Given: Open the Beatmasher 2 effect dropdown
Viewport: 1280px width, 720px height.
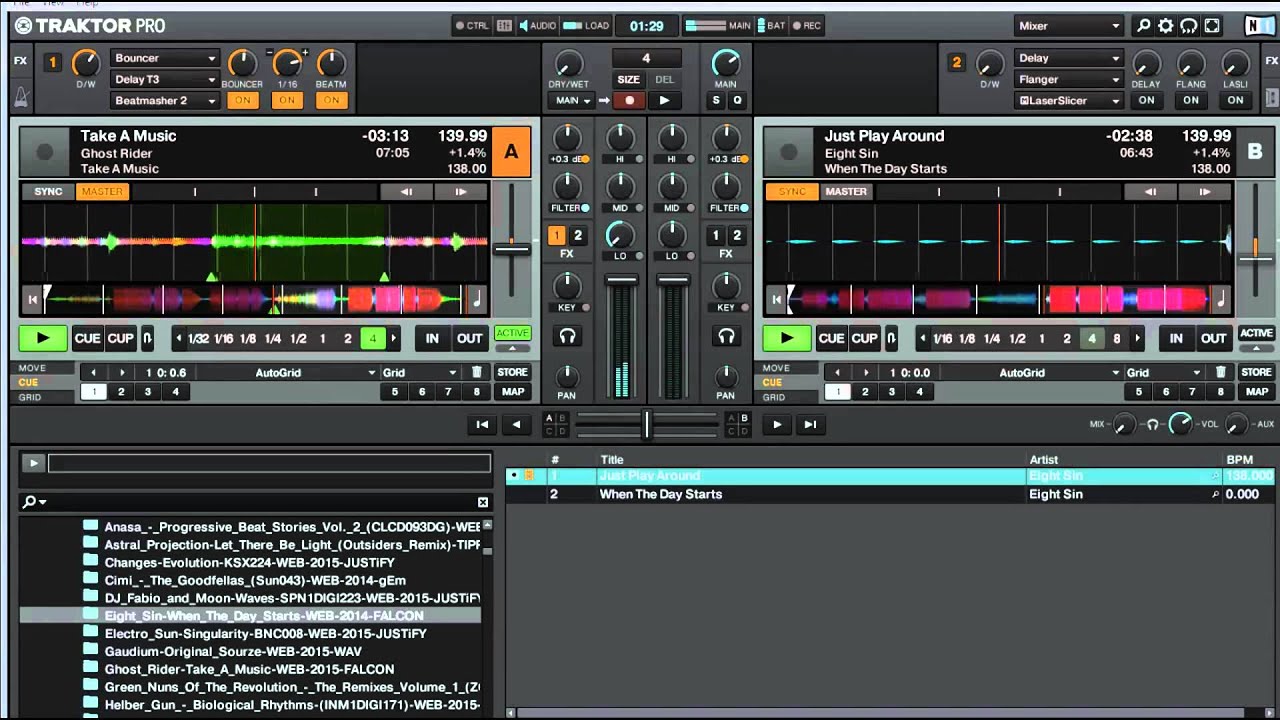Looking at the screenshot, I should (165, 100).
